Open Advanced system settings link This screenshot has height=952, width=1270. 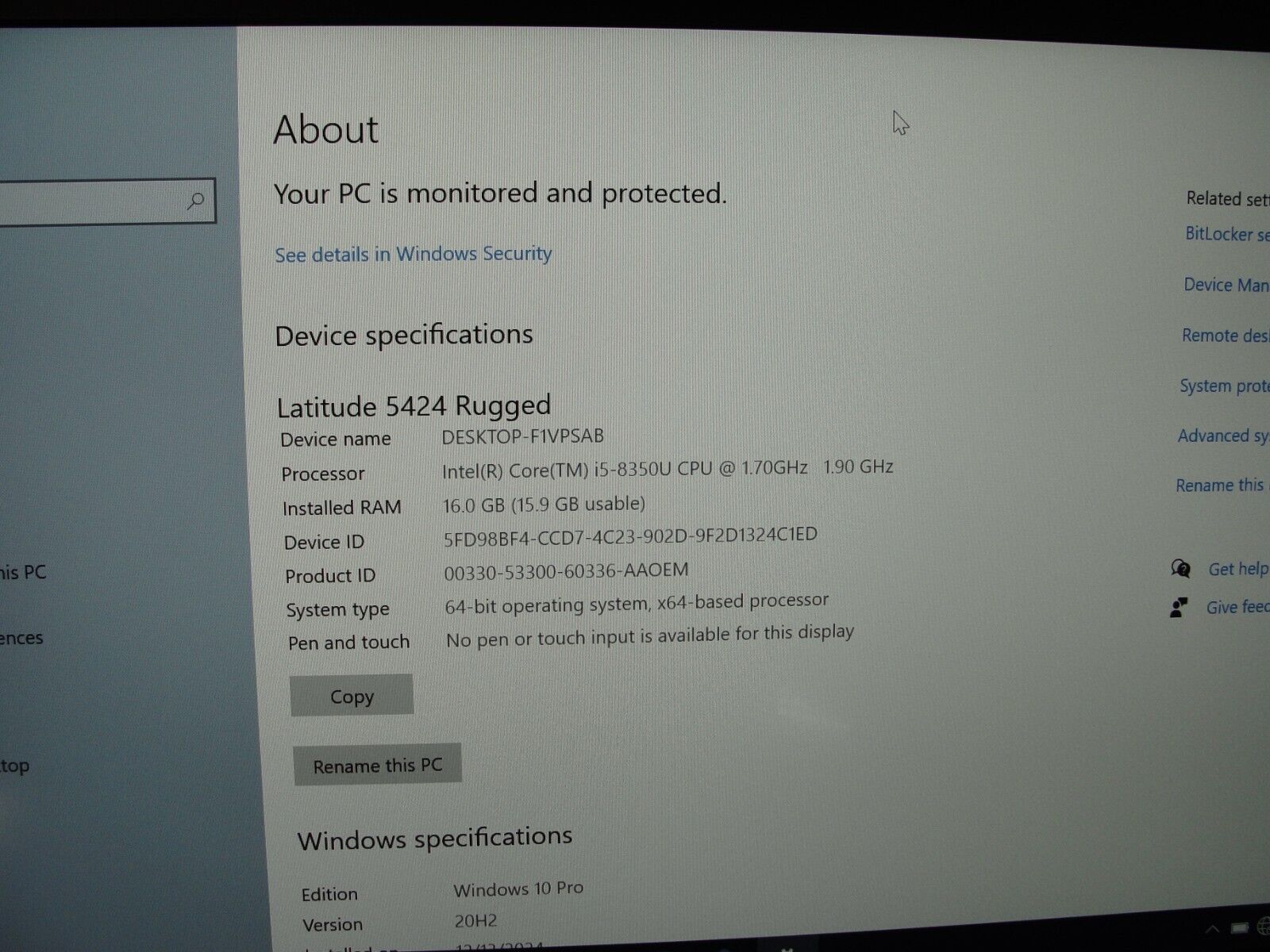pos(1223,436)
